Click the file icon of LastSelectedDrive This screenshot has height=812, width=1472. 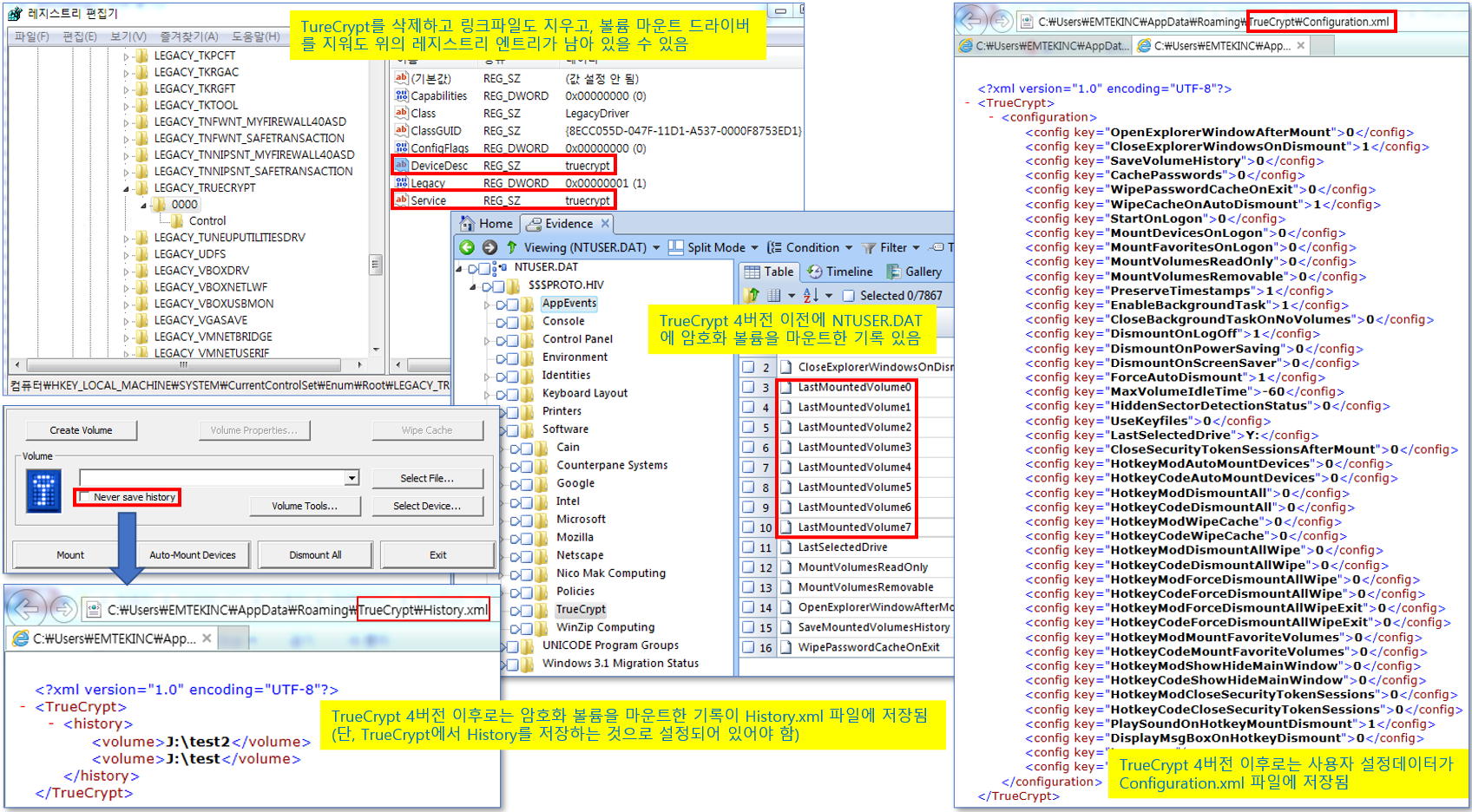pos(786,547)
